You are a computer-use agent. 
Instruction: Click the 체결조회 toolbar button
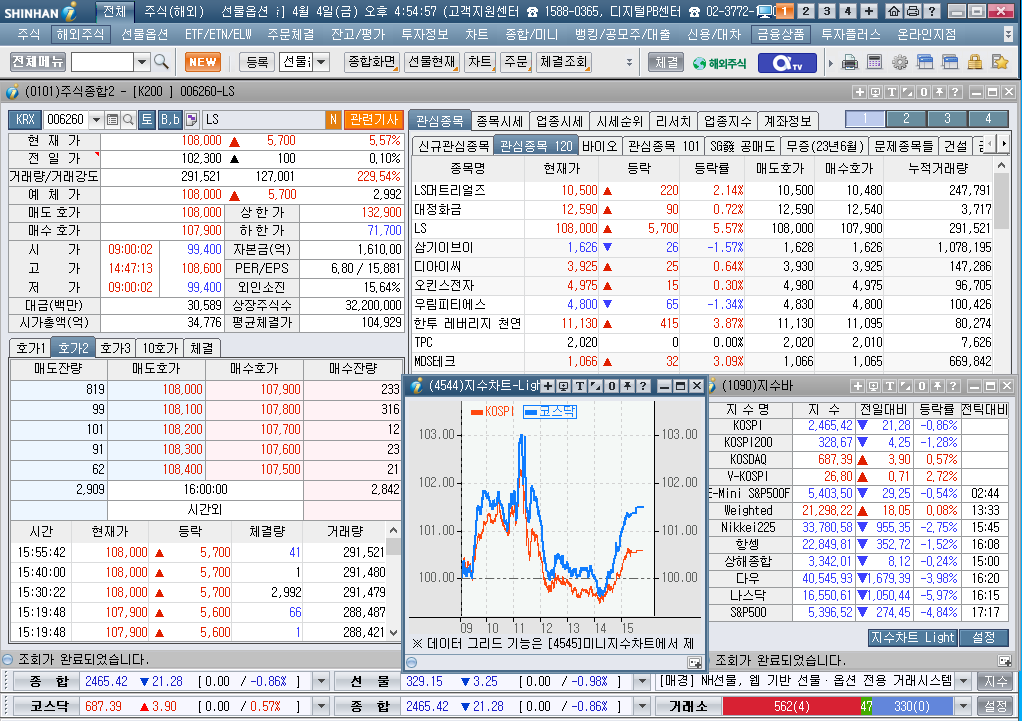coord(564,62)
